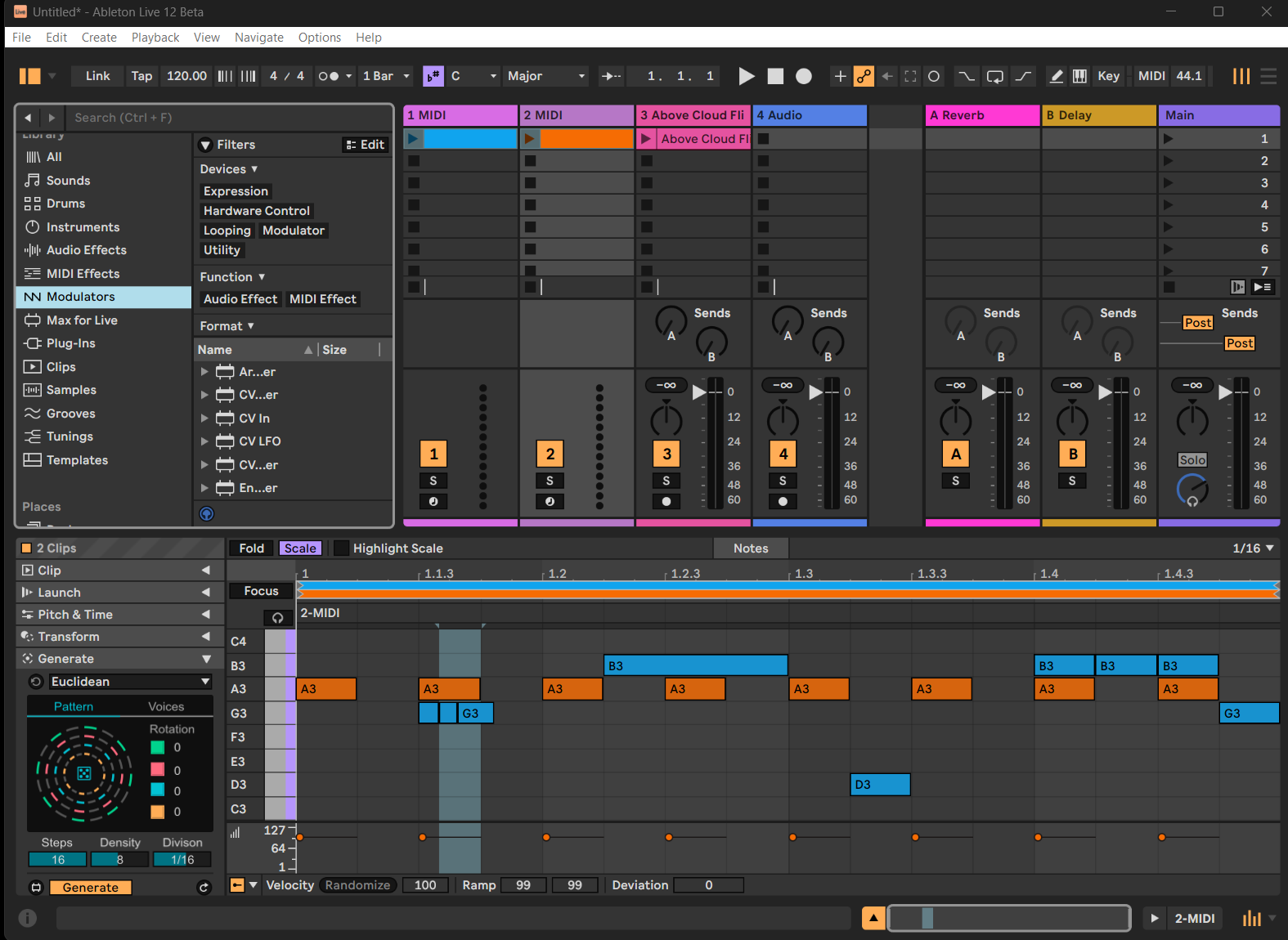Image resolution: width=1288 pixels, height=940 pixels.
Task: Expand the Pitch & Time panel
Action: point(206,615)
